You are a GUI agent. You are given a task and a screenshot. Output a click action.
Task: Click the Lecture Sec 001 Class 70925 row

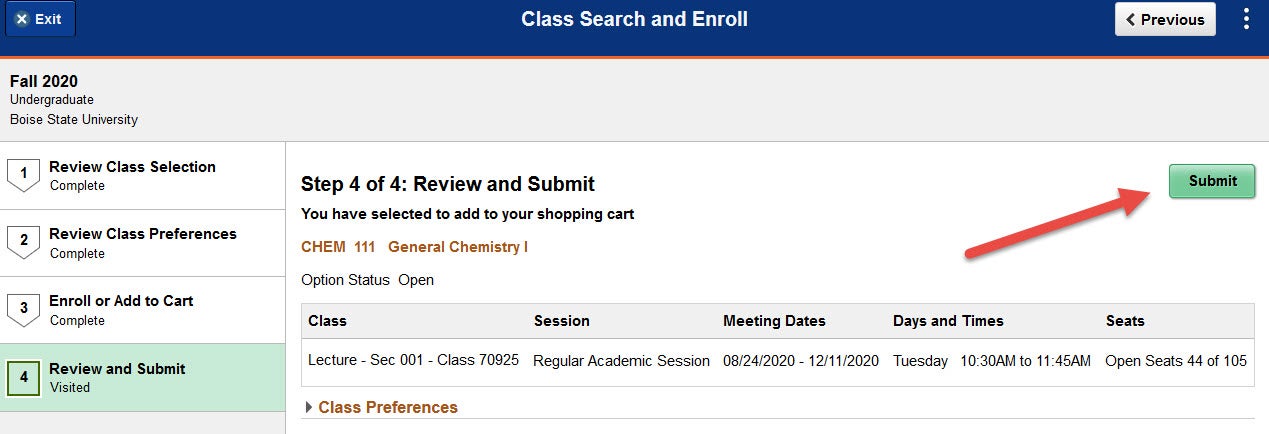[777, 360]
